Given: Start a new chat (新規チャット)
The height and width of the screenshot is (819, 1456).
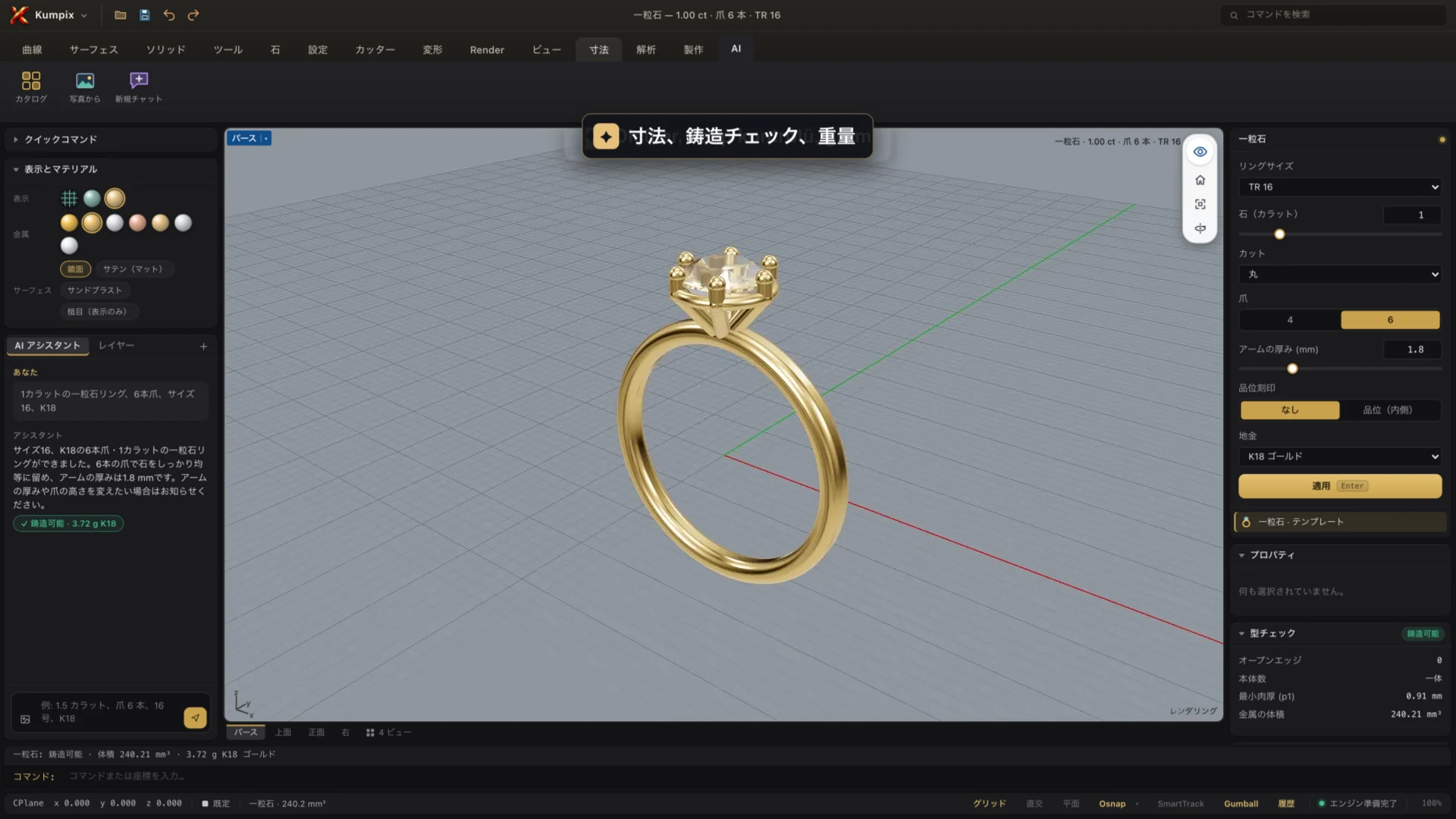Looking at the screenshot, I should pos(139,86).
